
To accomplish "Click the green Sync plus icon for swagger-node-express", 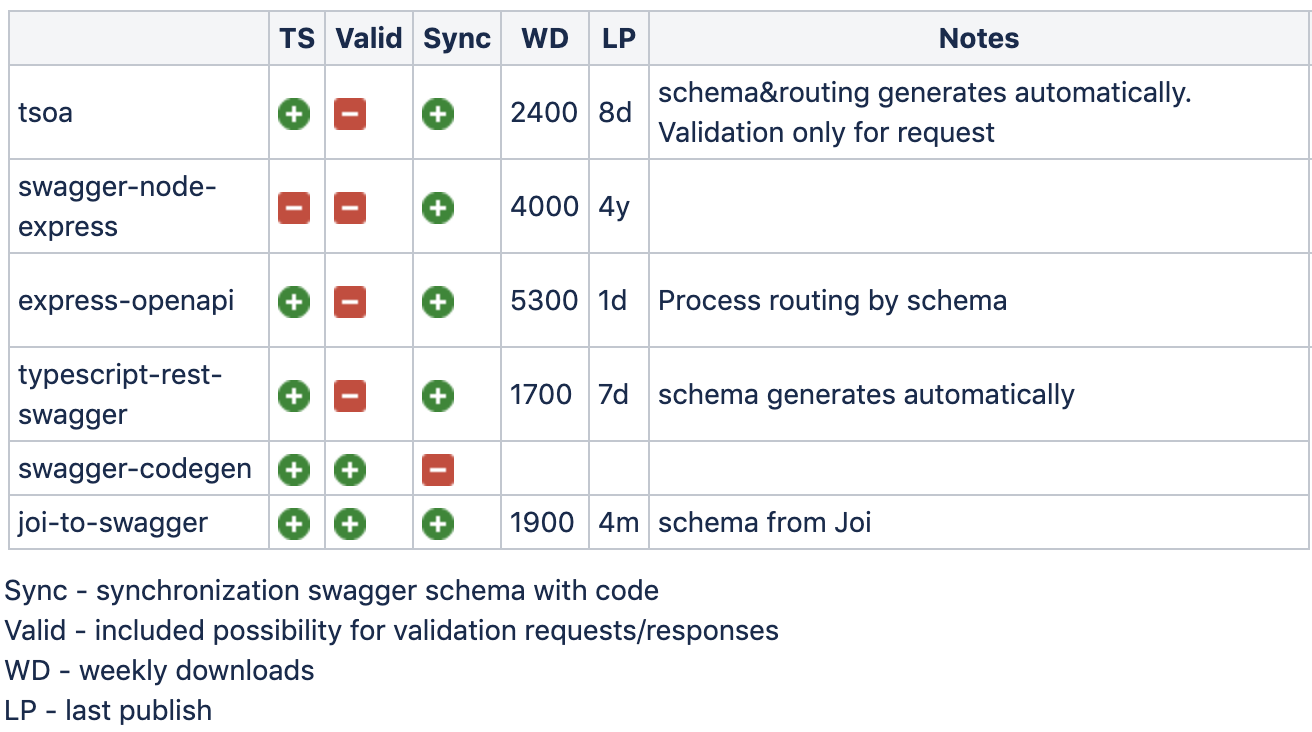I will tap(437, 208).
